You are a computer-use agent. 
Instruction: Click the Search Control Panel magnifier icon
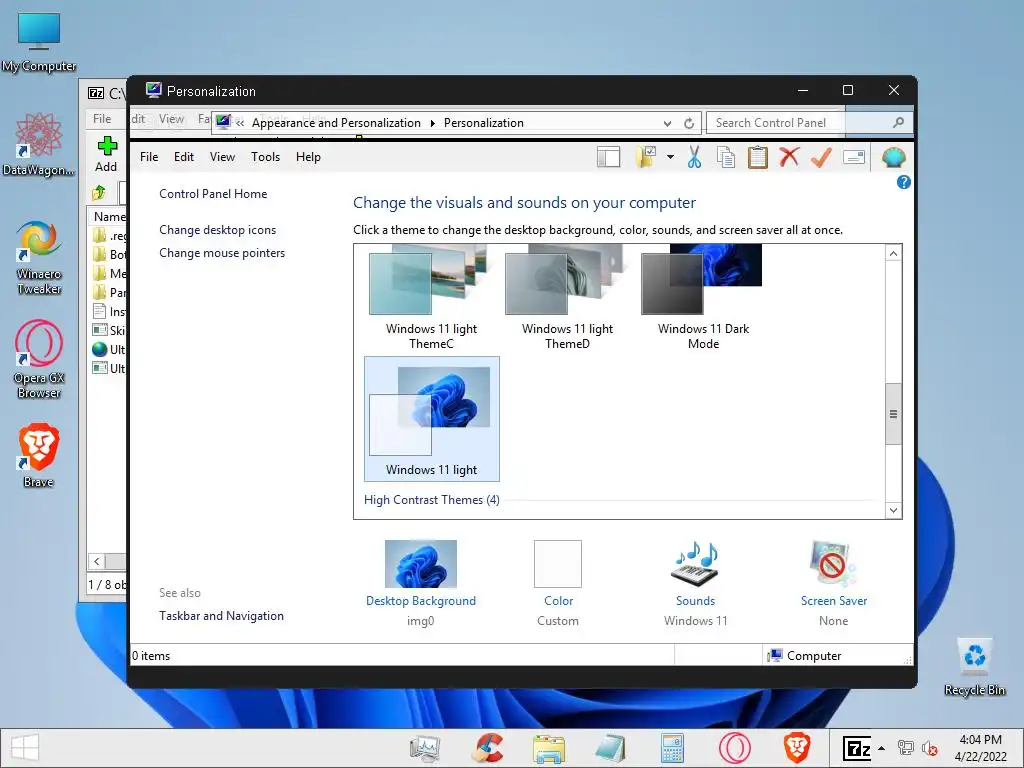click(899, 123)
